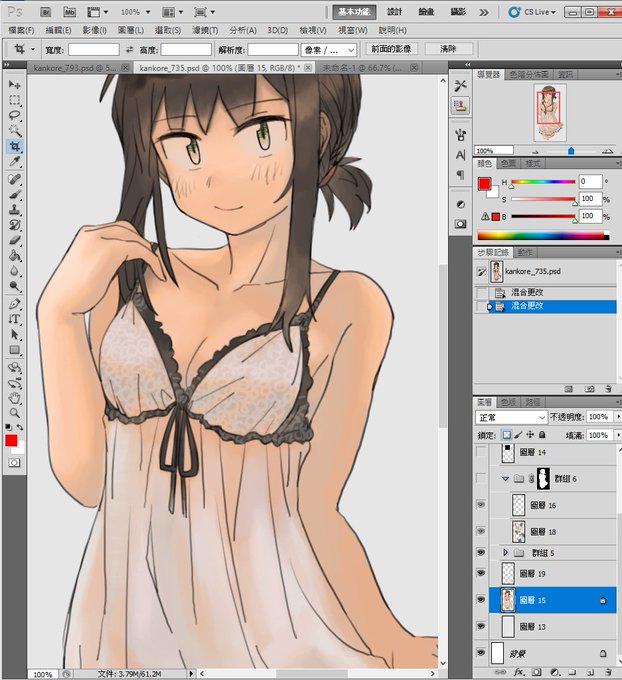Select the Brush tool
Viewport: 622px width, 680px height.
[14, 194]
